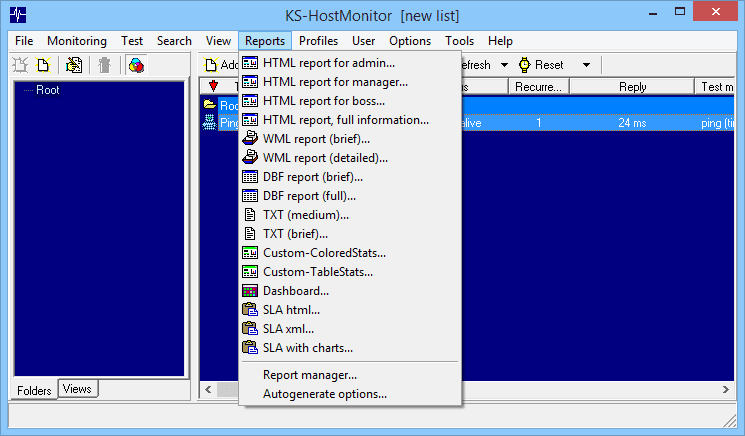The height and width of the screenshot is (436, 745).
Task: Click the horizontal scrollbar right arrow
Action: pos(726,389)
